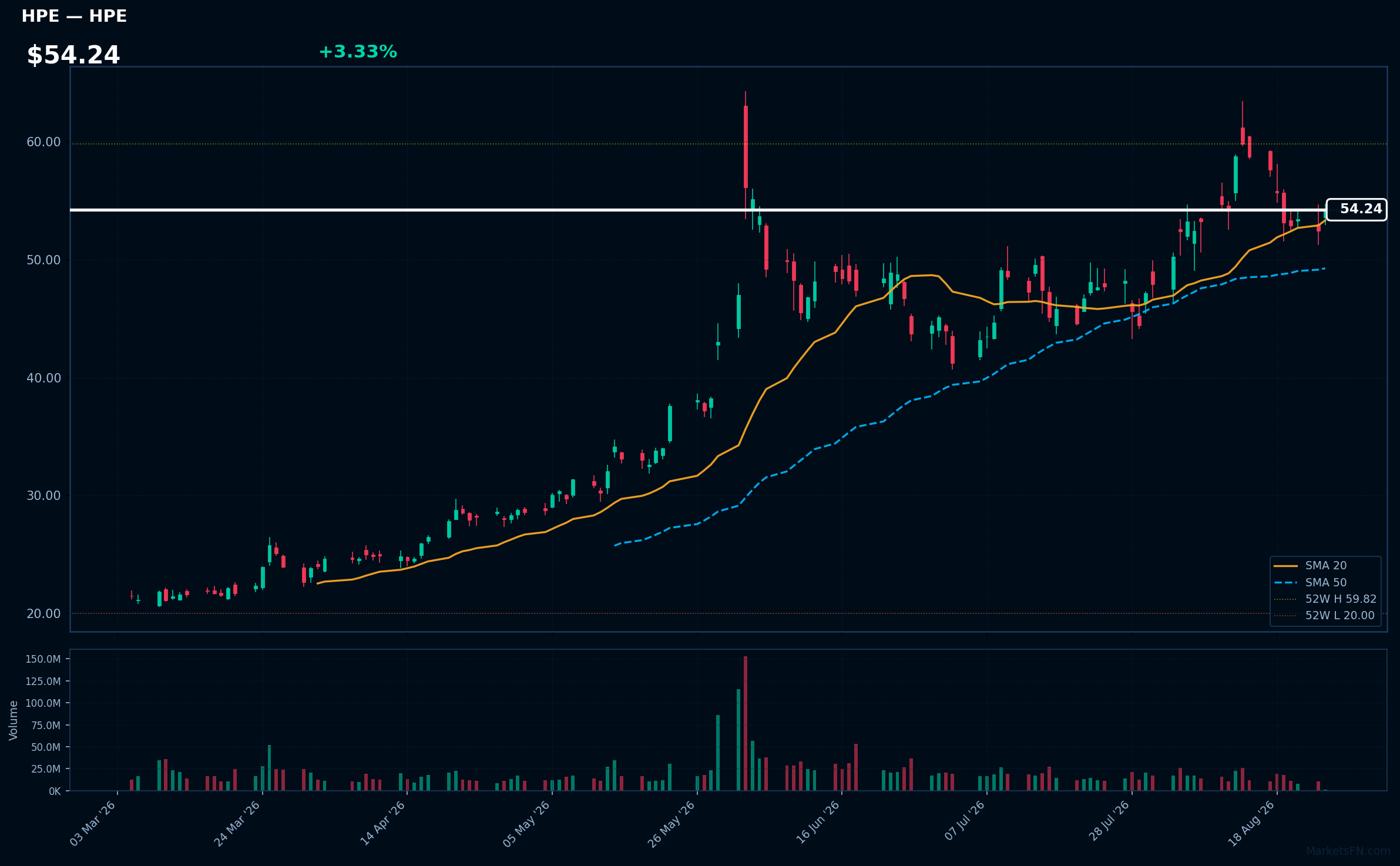Click the 14 Apr '26 date label

pyautogui.click(x=382, y=823)
